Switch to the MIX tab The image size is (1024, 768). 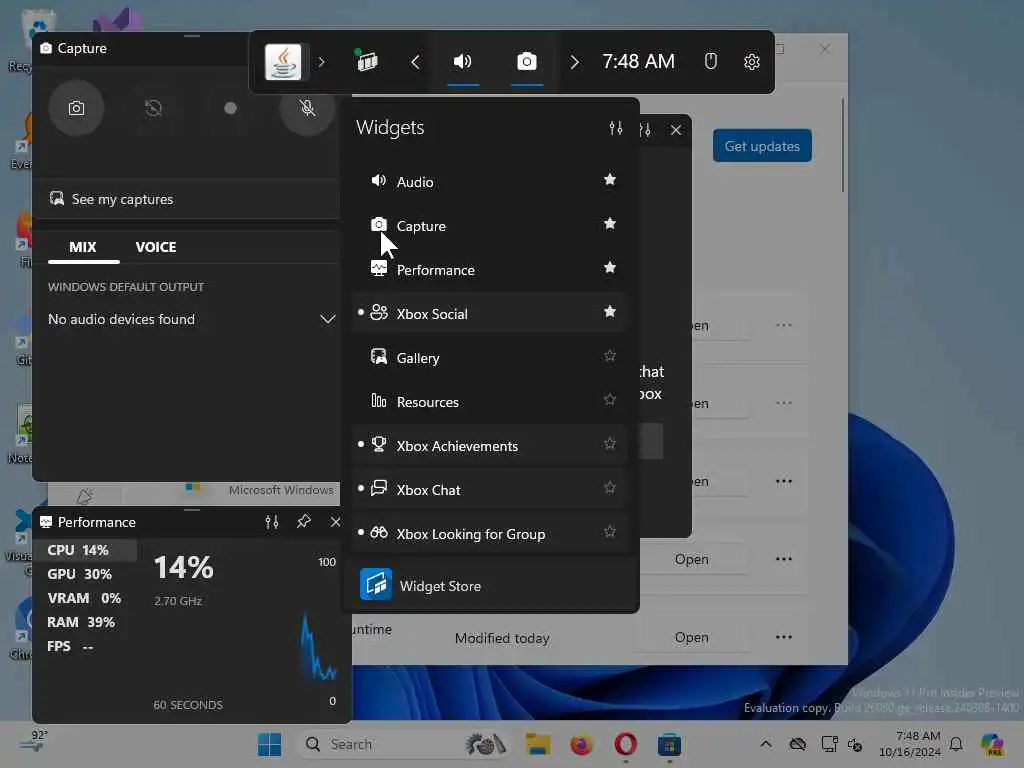click(x=83, y=248)
